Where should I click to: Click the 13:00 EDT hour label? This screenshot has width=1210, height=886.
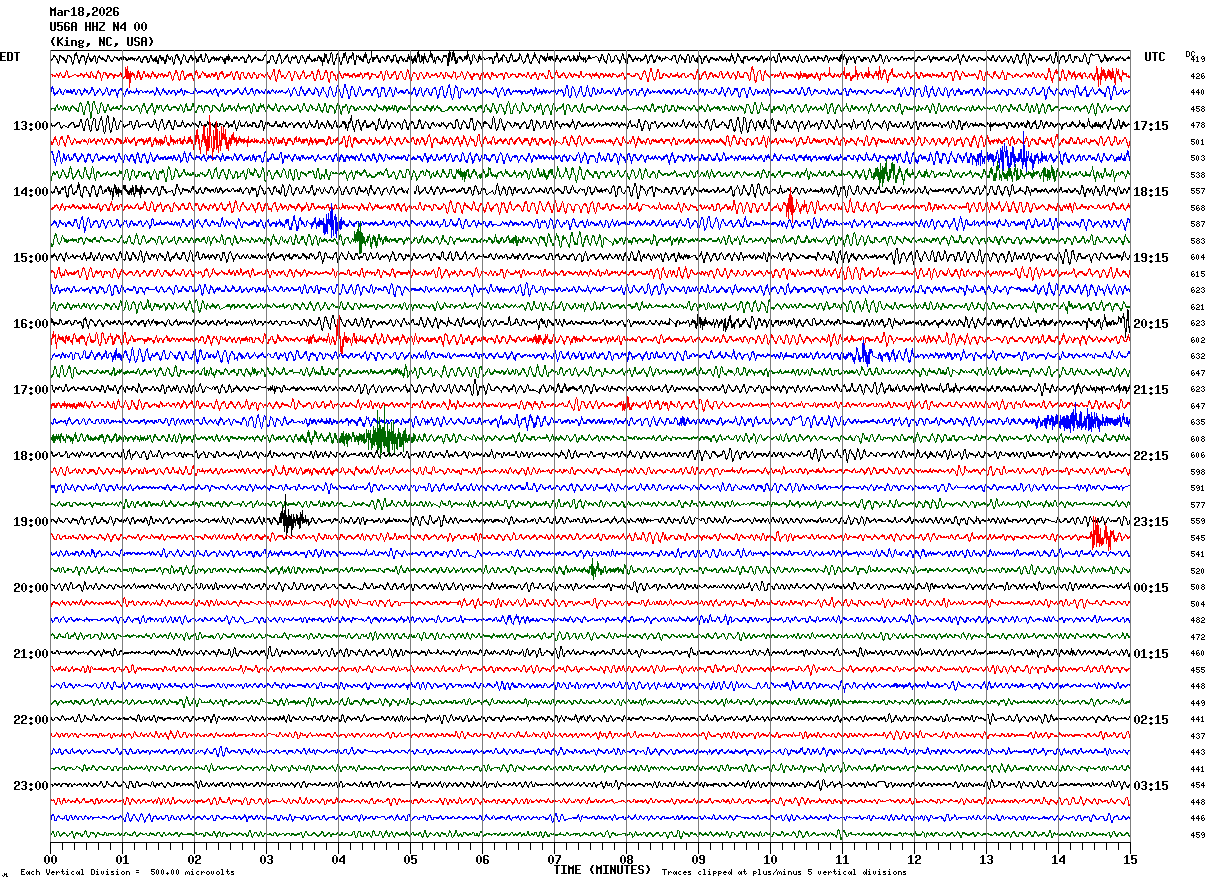tap(31, 126)
